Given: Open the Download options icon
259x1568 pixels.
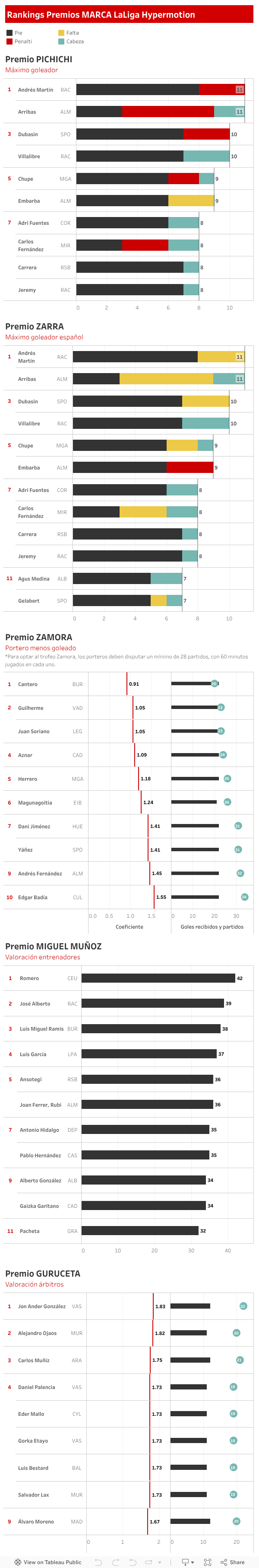Looking at the screenshot, I should (x=186, y=1562).
